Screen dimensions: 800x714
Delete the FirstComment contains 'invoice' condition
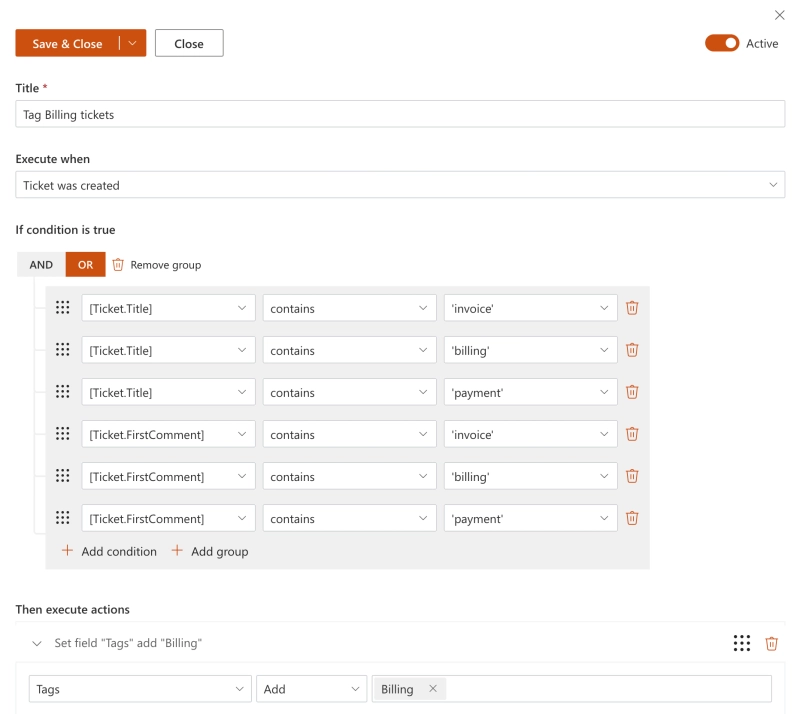click(x=632, y=434)
